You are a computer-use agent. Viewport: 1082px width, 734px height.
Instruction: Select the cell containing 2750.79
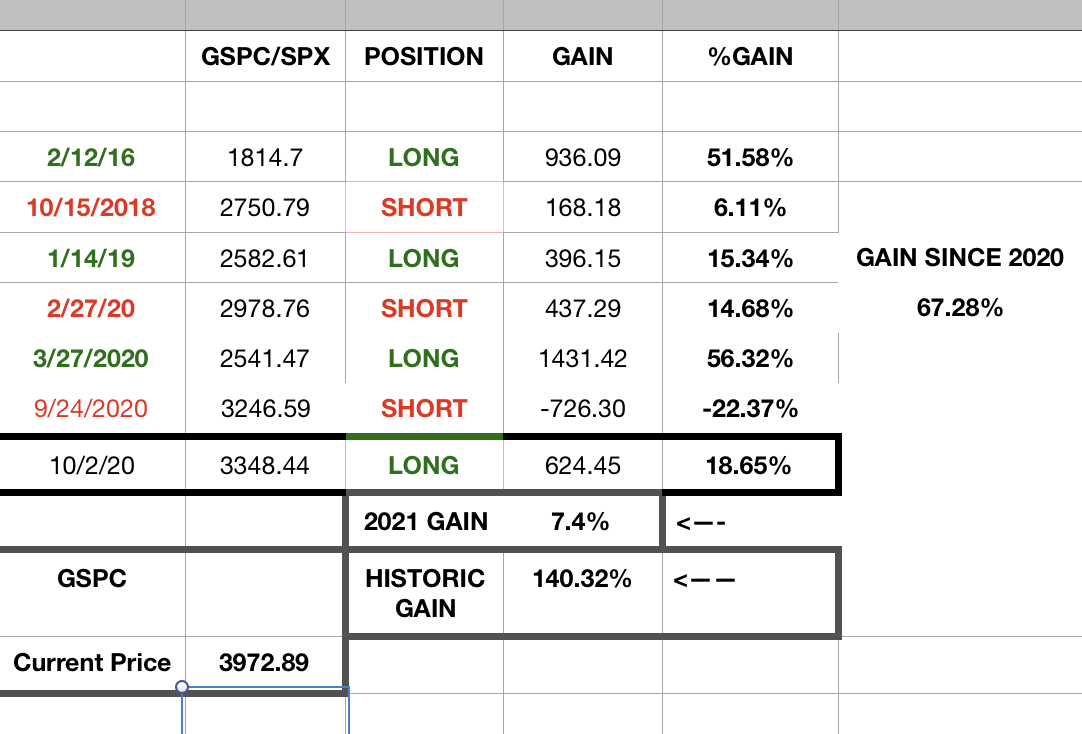265,208
